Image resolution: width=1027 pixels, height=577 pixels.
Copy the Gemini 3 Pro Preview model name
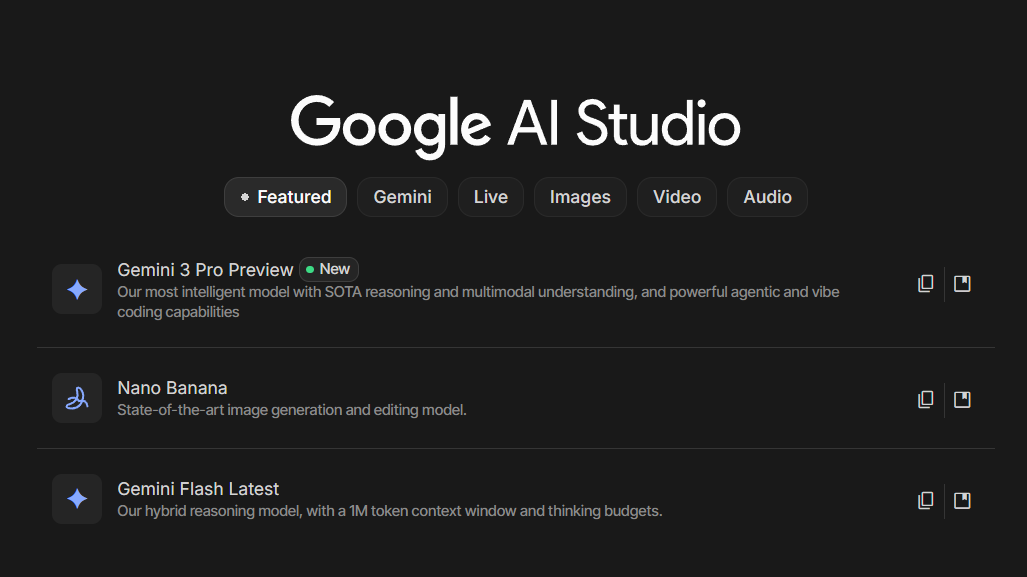click(925, 284)
